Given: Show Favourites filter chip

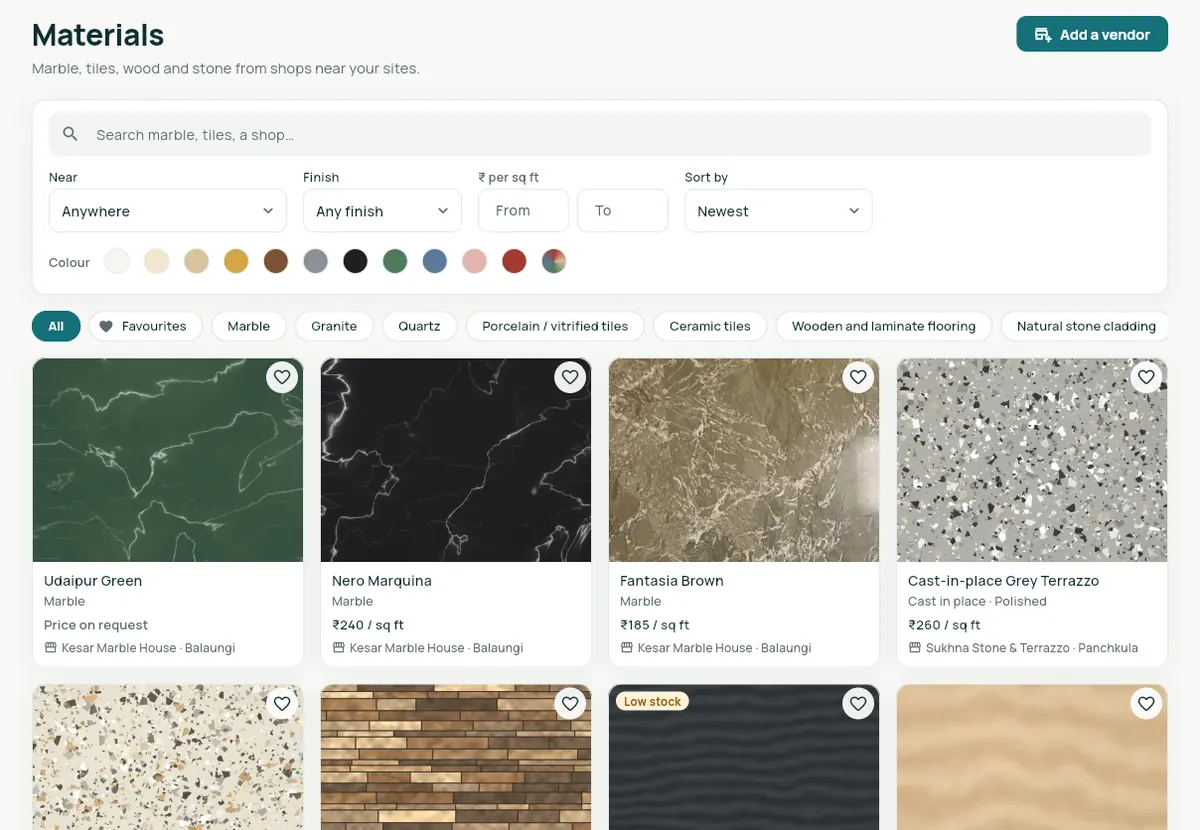Looking at the screenshot, I should click(145, 326).
